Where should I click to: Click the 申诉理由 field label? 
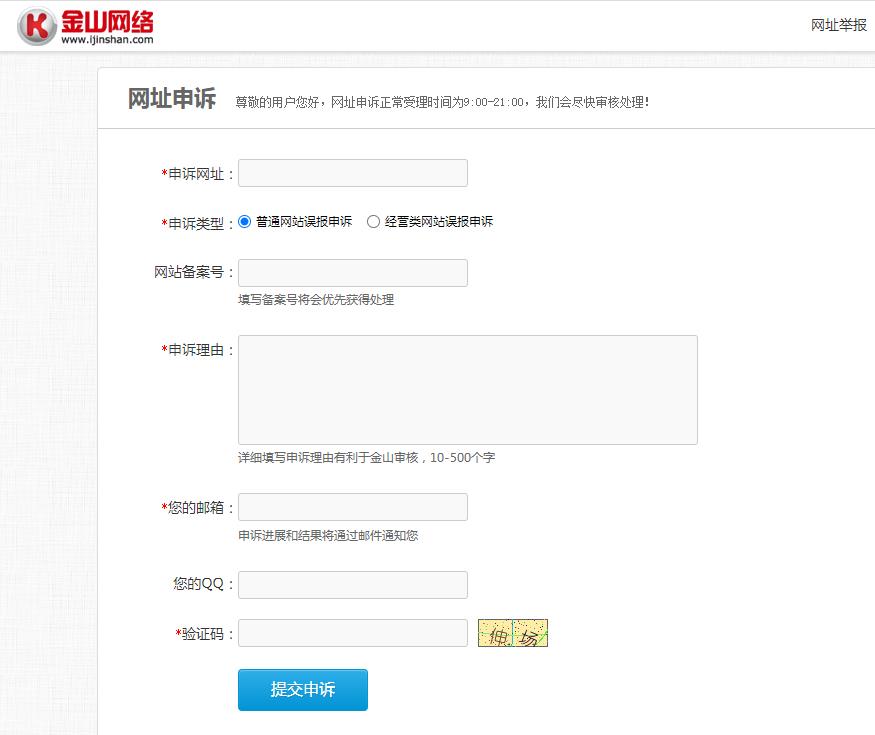200,350
